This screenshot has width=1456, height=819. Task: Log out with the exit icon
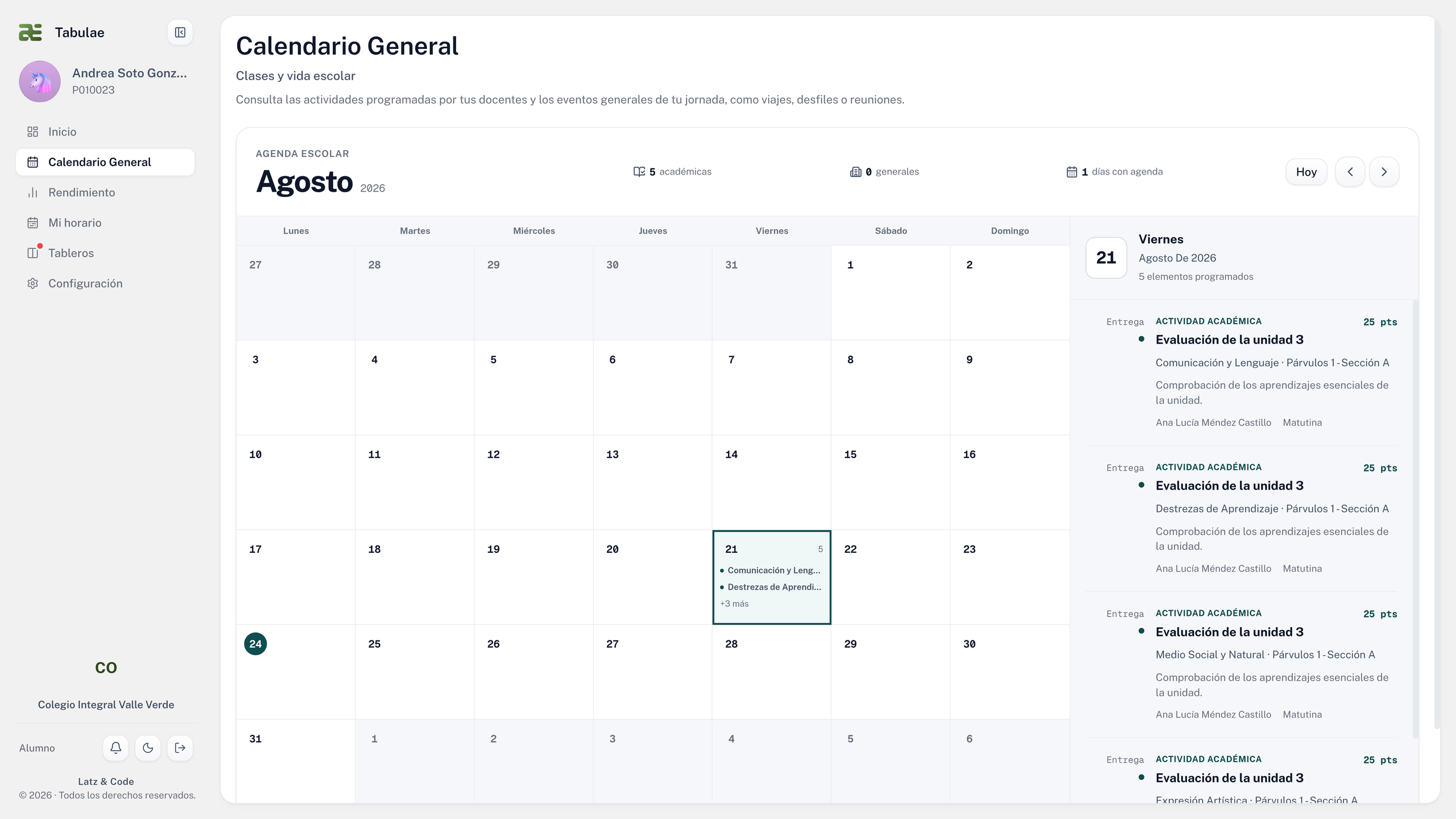[x=180, y=748]
